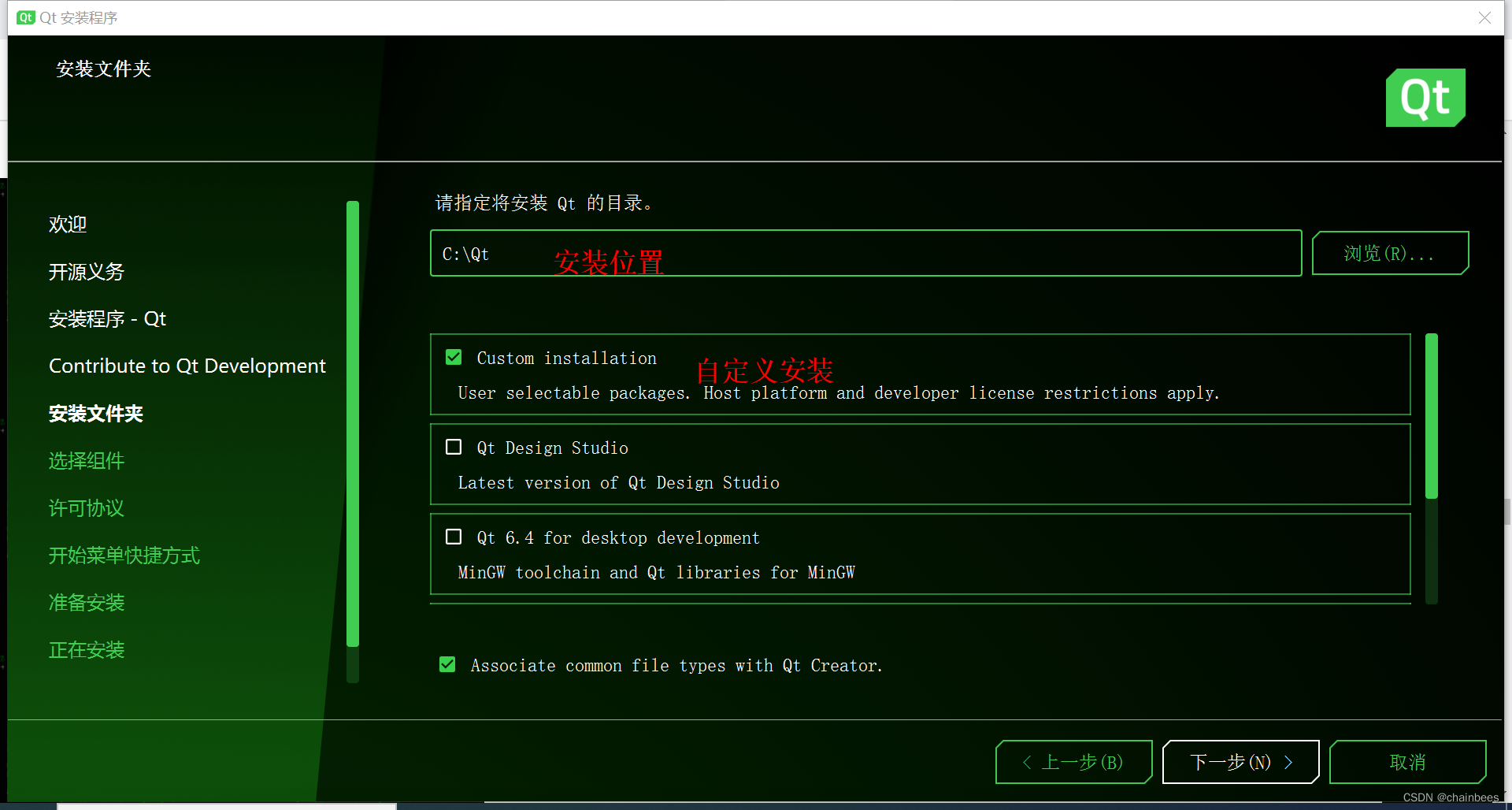Viewport: 1512px width, 810px height.
Task: Click MinGW toolchain and Qt libraries text
Action: pos(657,573)
